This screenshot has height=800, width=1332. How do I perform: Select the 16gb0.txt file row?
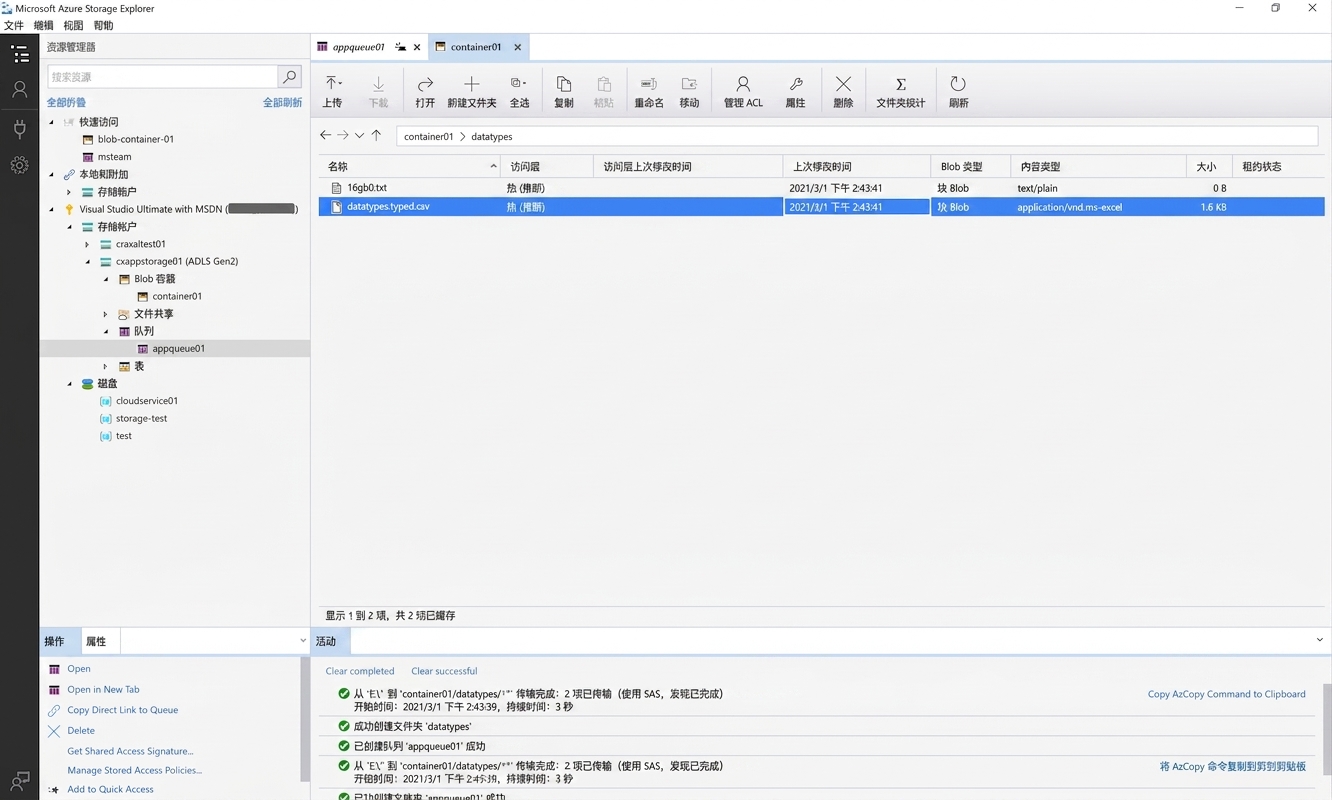pos(822,188)
